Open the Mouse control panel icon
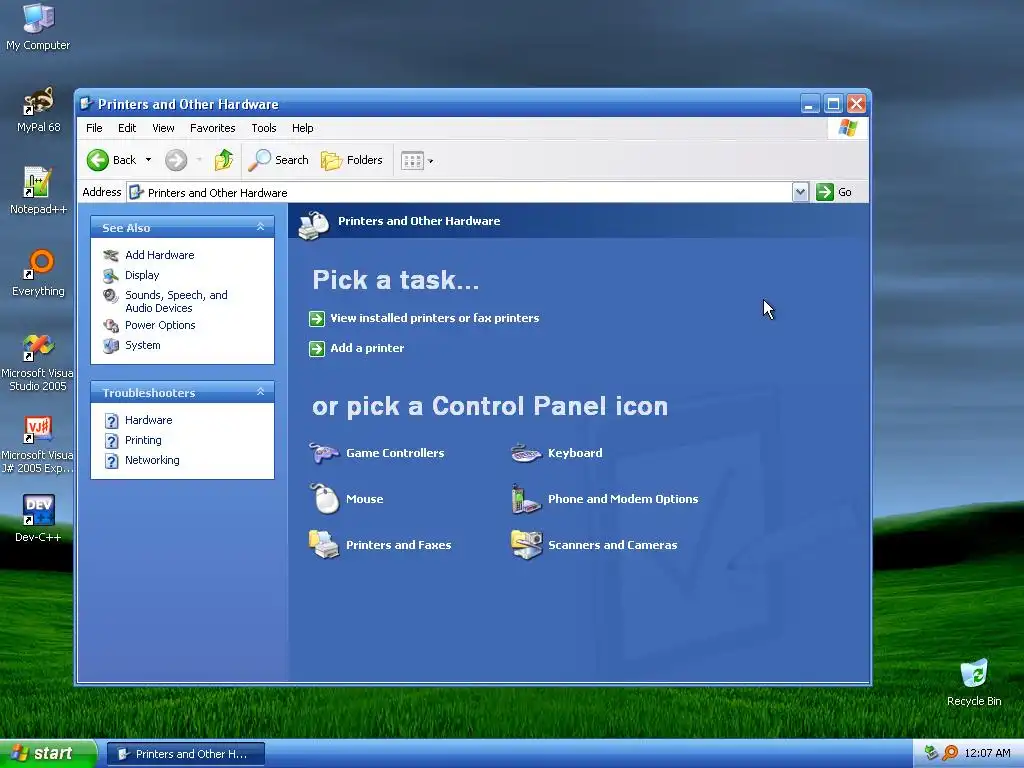 pos(324,499)
